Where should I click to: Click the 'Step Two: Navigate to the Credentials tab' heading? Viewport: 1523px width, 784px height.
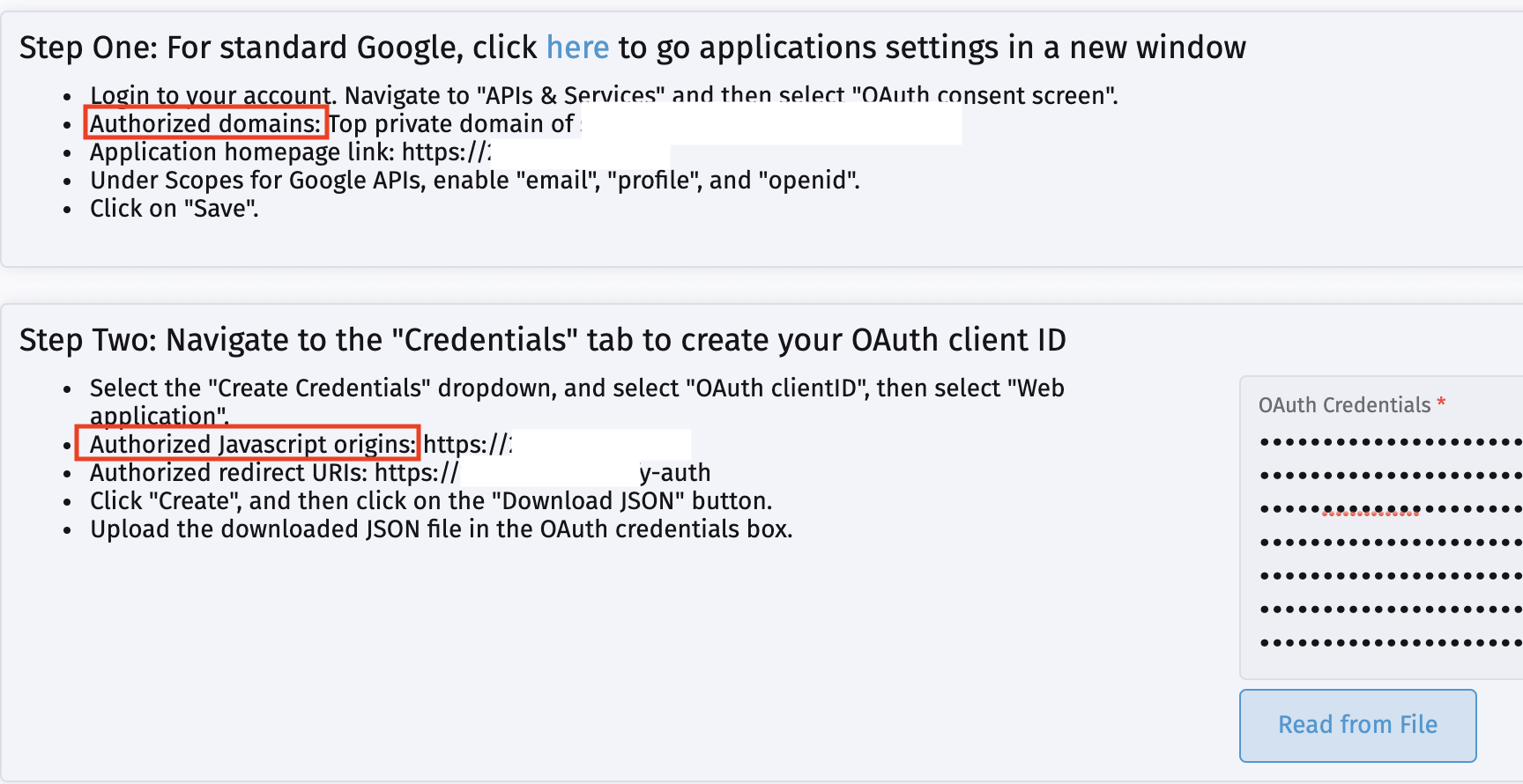[543, 340]
